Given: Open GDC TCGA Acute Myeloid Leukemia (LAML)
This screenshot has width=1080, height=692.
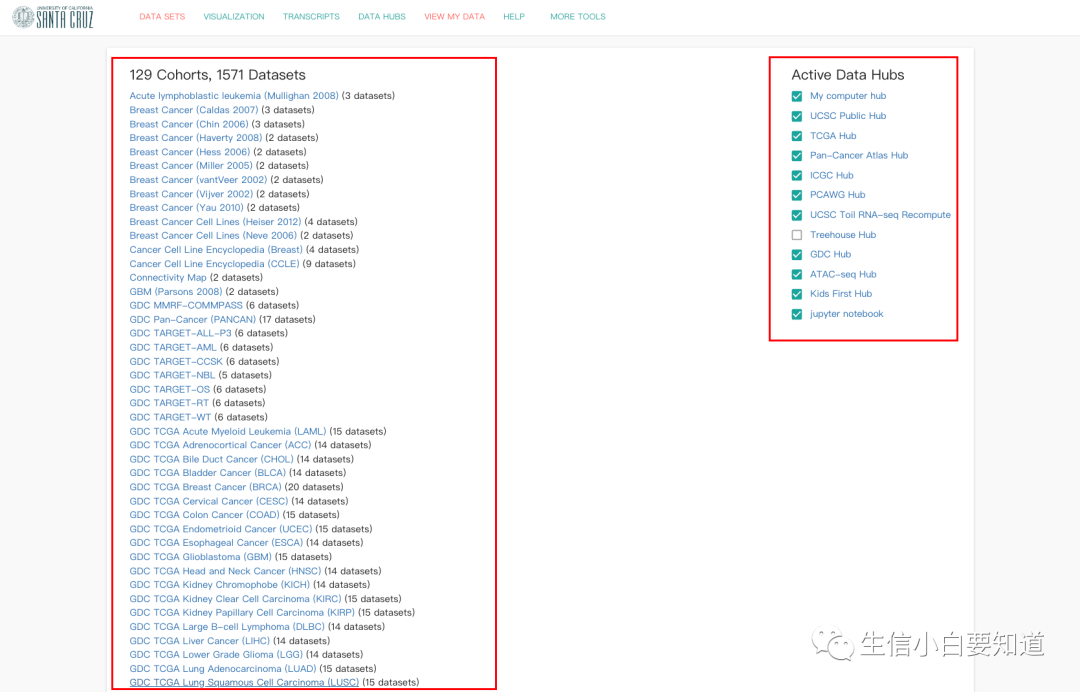Looking at the screenshot, I should 227,431.
